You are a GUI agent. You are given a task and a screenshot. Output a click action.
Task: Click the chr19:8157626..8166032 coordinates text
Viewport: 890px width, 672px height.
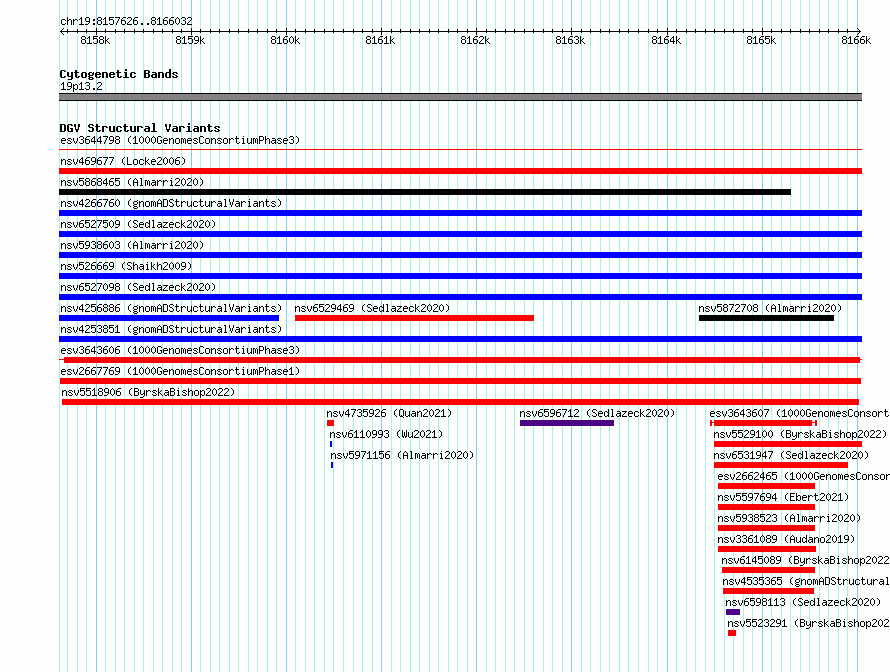tap(127, 21)
